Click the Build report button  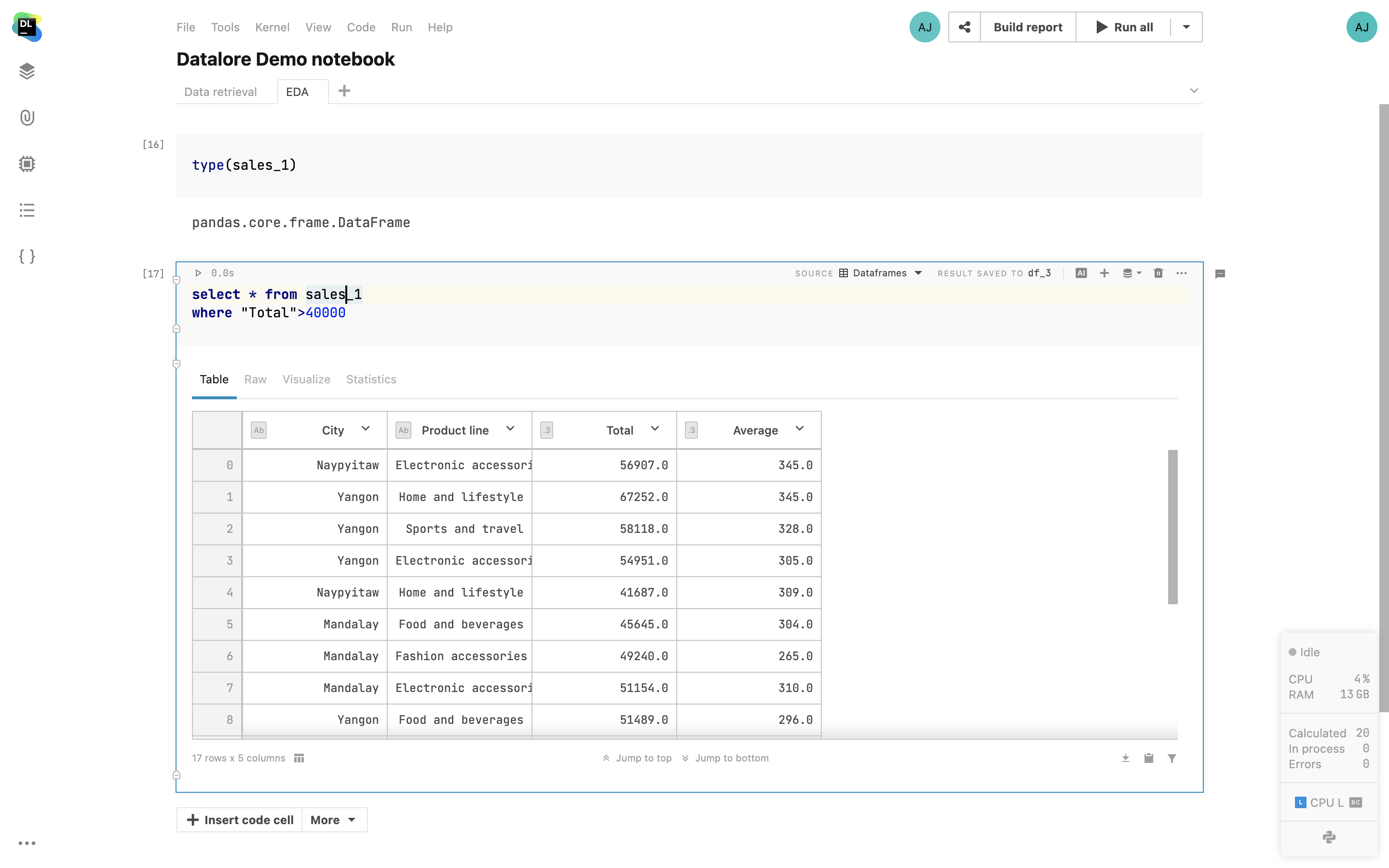tap(1027, 27)
